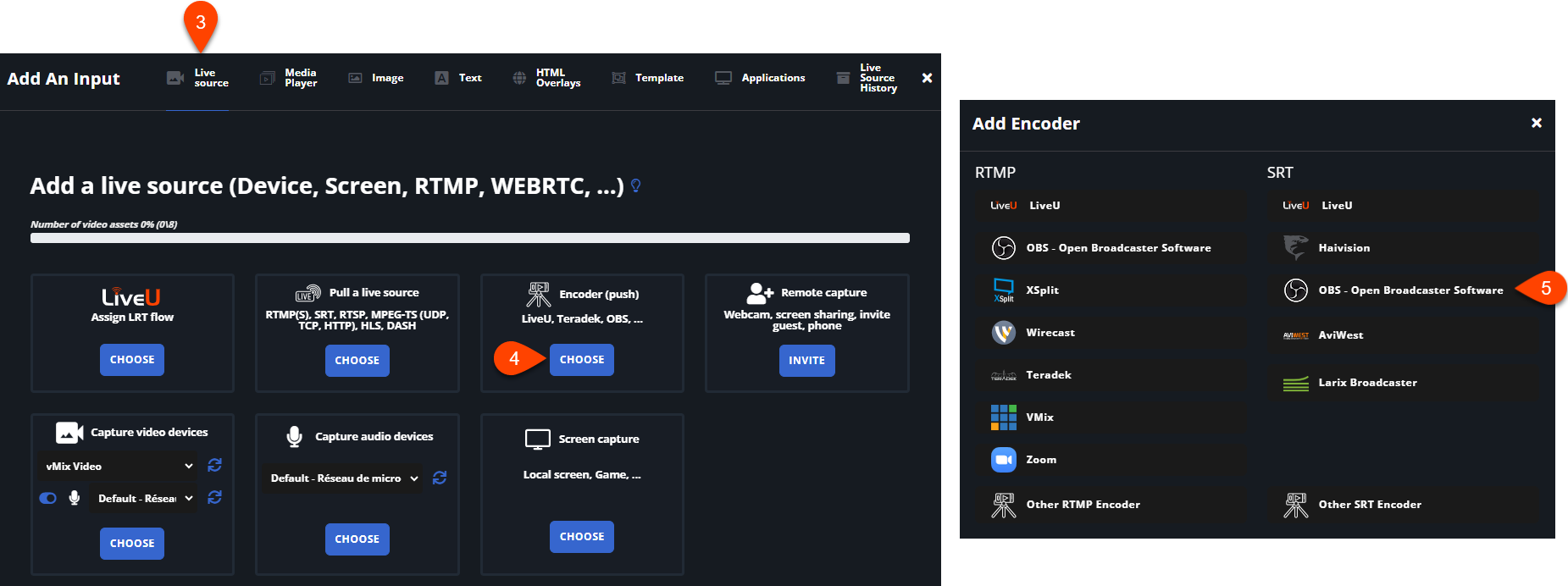Click the Capture video devices camera icon
Image resolution: width=1568 pixels, height=586 pixels.
coord(69,433)
